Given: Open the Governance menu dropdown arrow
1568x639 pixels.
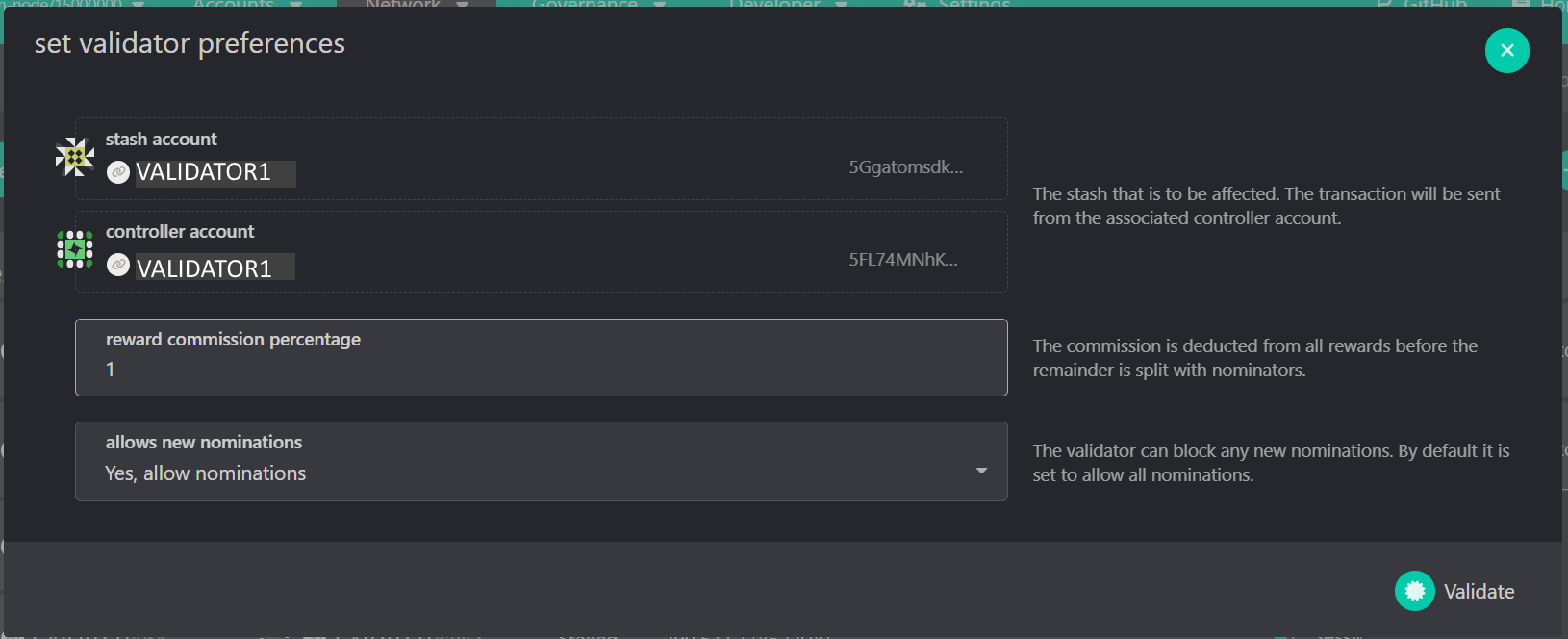Looking at the screenshot, I should point(659,4).
